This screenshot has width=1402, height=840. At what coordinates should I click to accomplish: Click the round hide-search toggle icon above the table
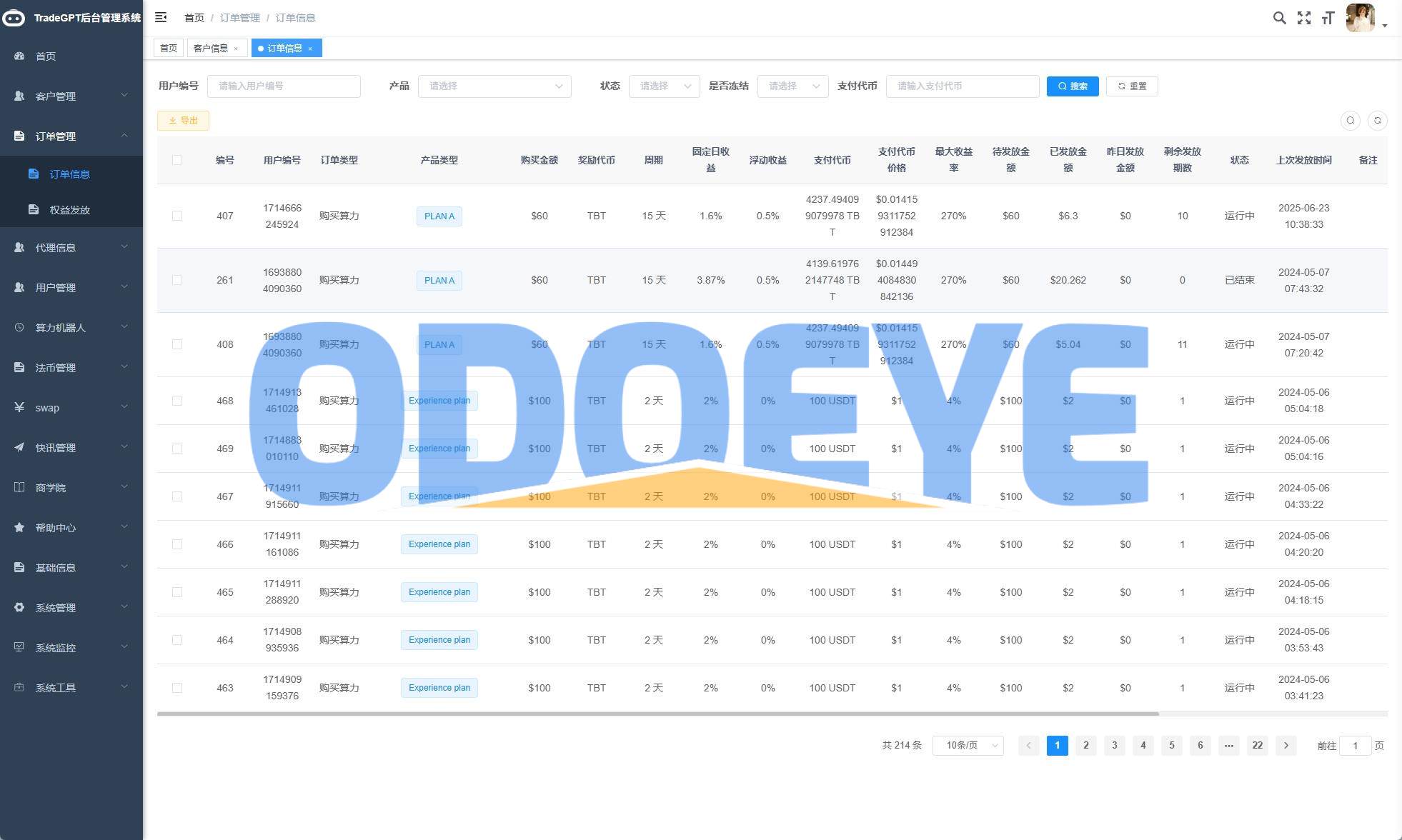(x=1350, y=121)
